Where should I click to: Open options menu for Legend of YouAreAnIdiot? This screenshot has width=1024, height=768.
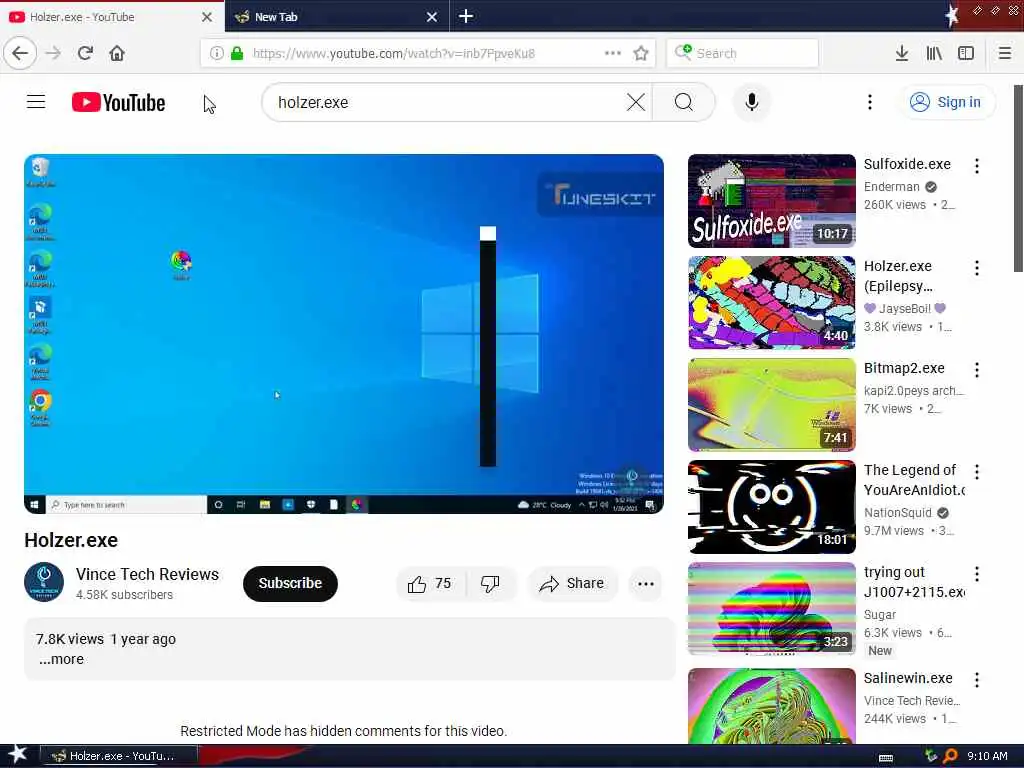pyautogui.click(x=976, y=472)
